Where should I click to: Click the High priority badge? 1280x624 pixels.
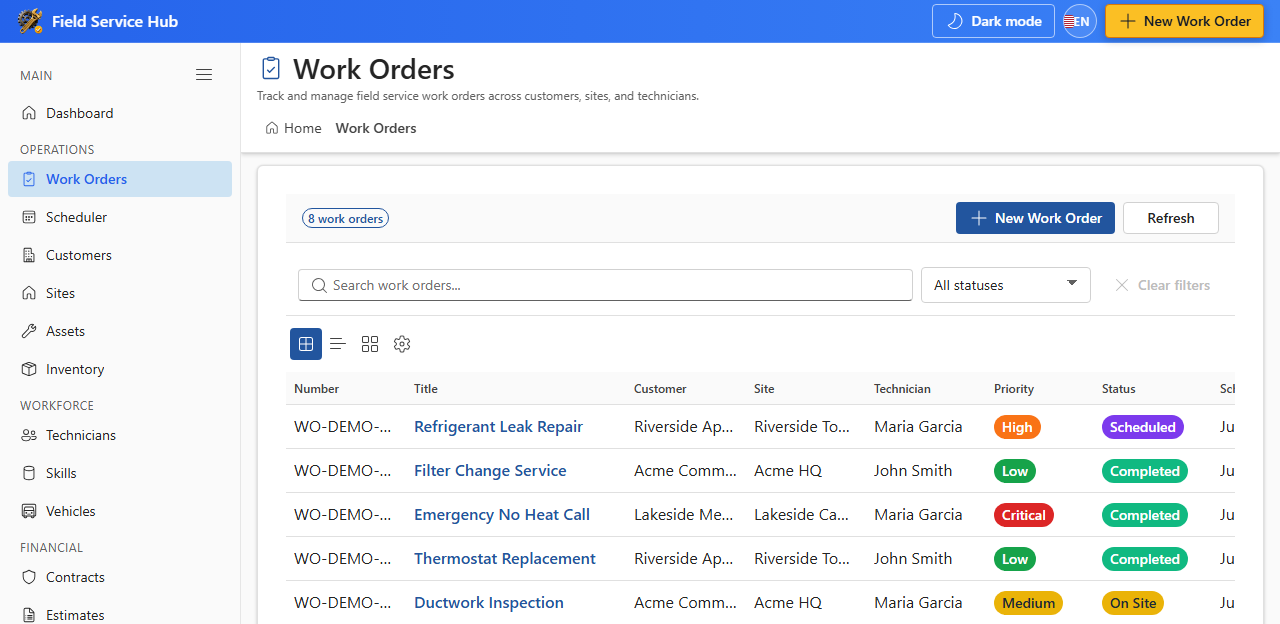[x=1017, y=427]
